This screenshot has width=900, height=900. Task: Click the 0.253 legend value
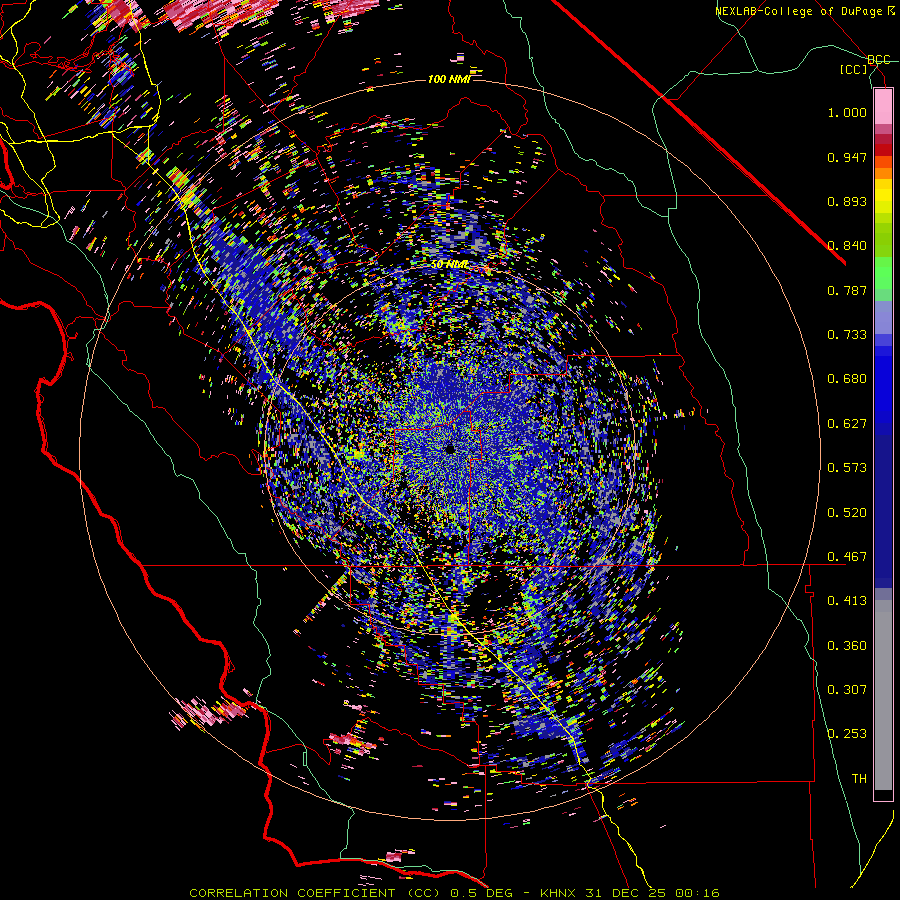847,734
